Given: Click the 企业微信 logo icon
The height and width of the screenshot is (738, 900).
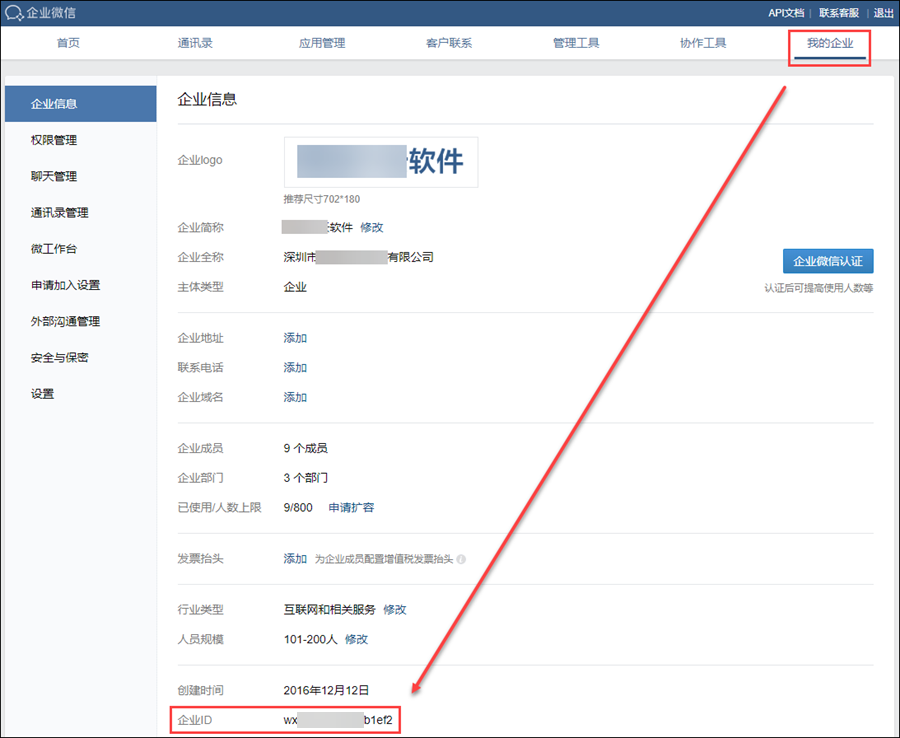Looking at the screenshot, I should [15, 13].
